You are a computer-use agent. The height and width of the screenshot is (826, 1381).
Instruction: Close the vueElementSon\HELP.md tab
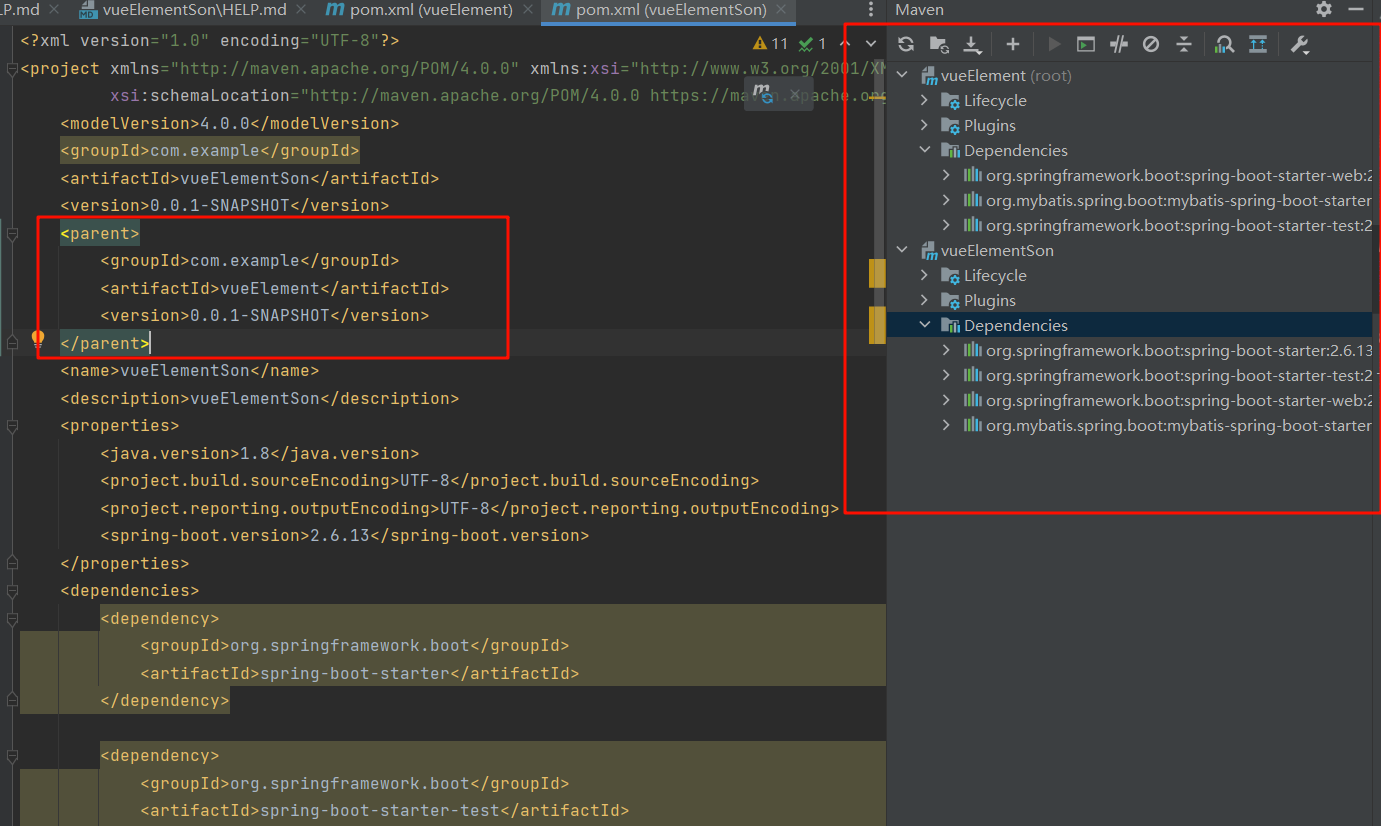coord(301,10)
